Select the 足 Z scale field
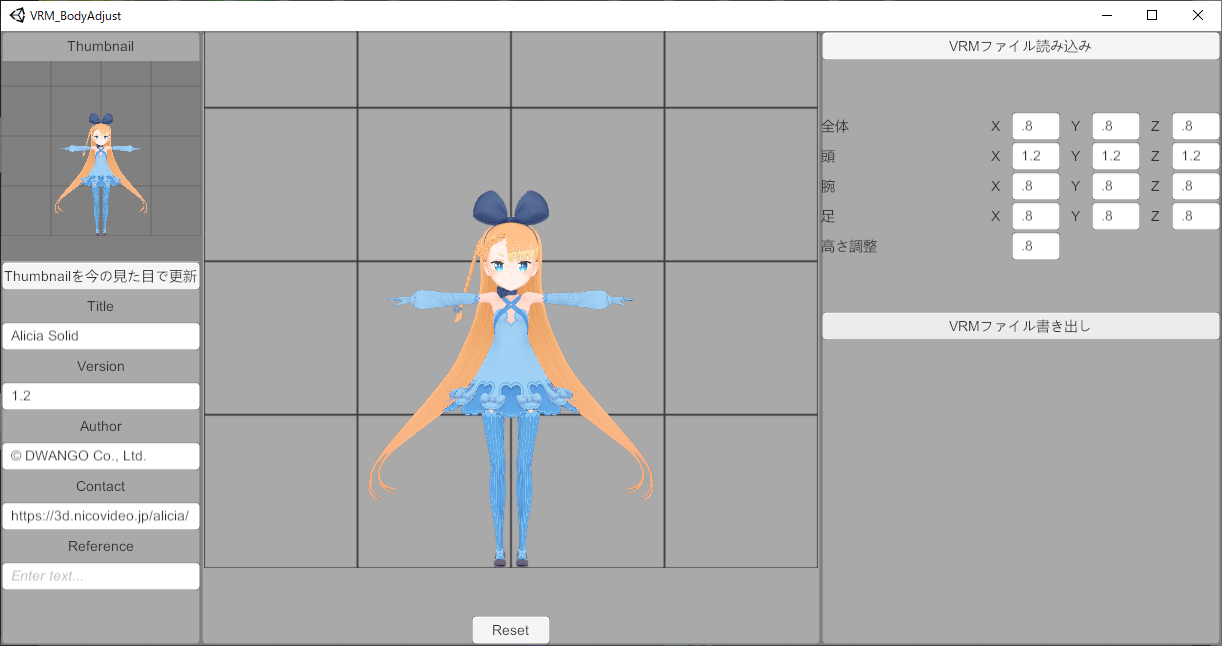Screen dimensions: 1222x646 pos(1196,216)
